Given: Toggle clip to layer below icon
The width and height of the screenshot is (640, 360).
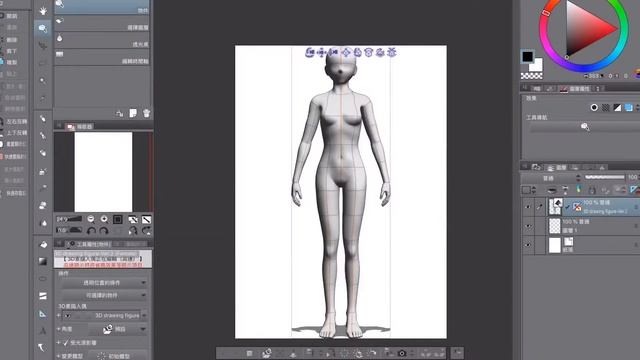Looking at the screenshot, I should click(x=551, y=190).
